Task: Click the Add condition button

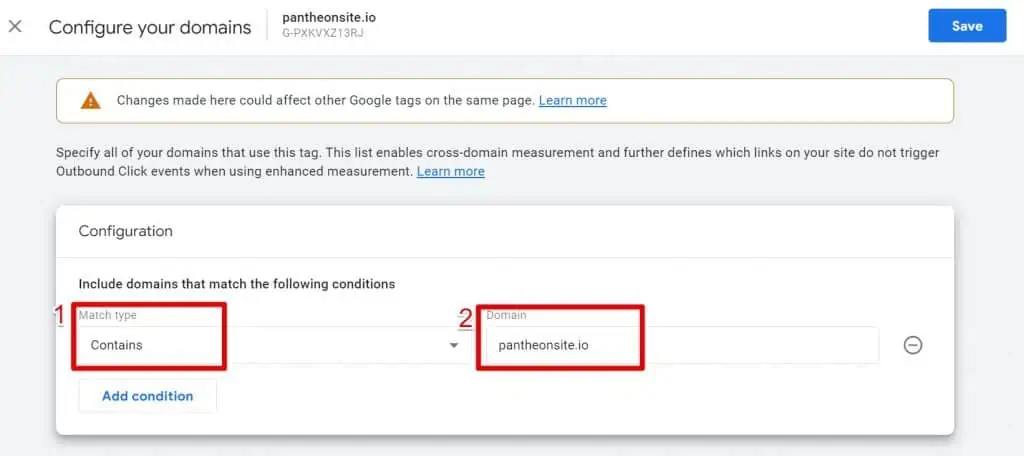Action: click(148, 396)
